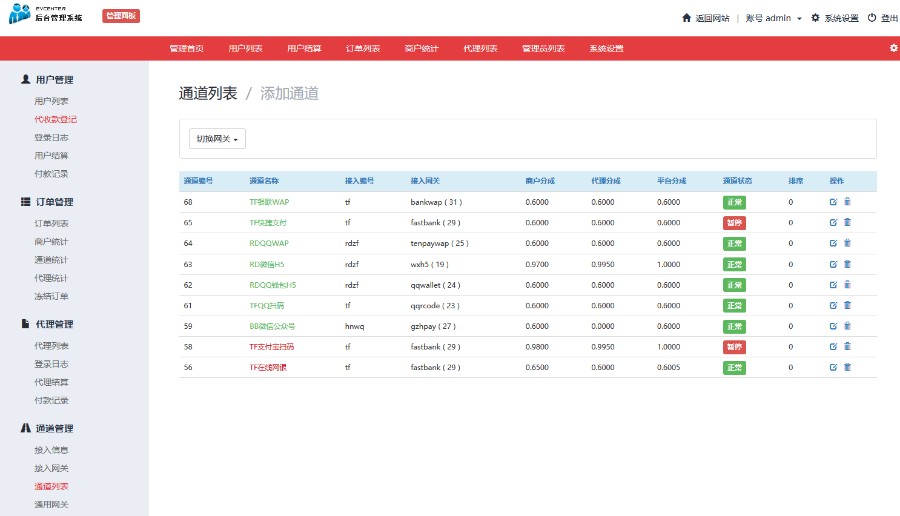Viewport: 900px width, 516px height.
Task: Toggle status 暂停 of channel 65
Action: point(734,223)
